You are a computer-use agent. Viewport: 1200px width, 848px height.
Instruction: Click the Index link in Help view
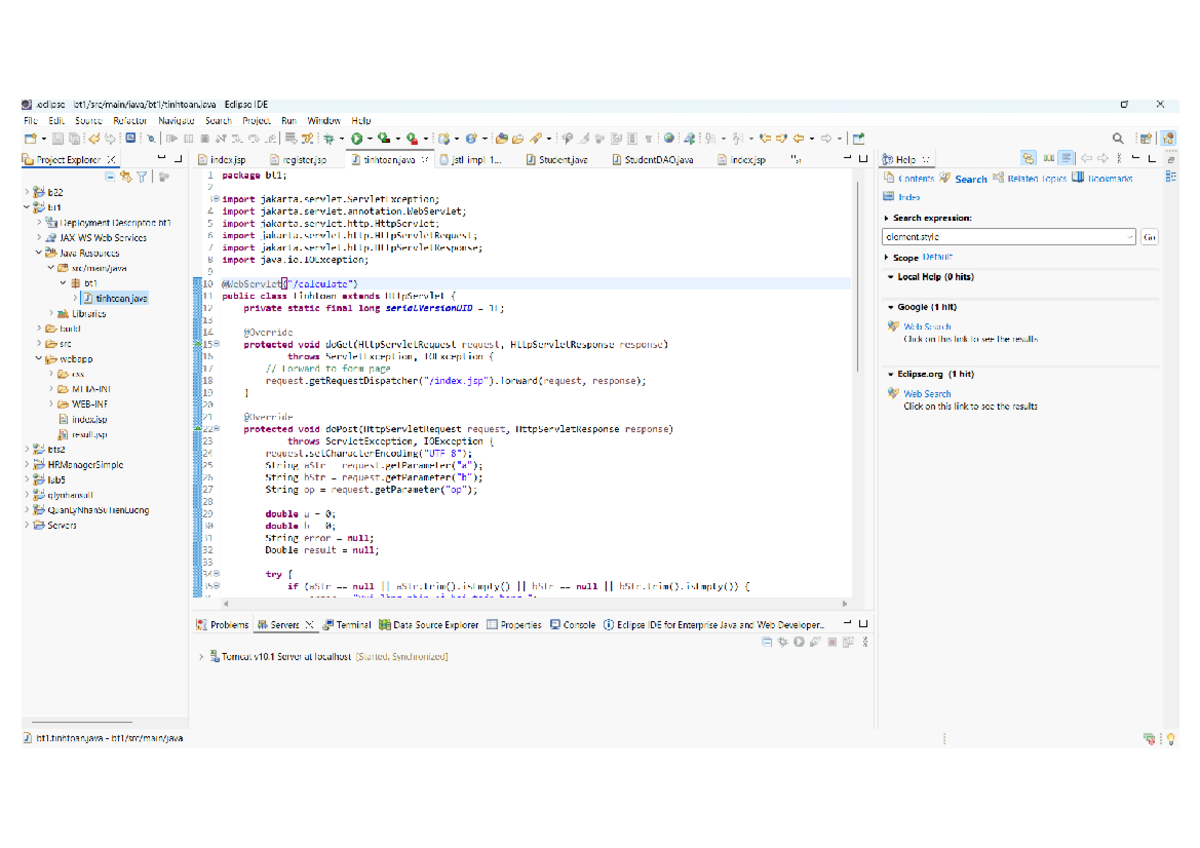909,197
